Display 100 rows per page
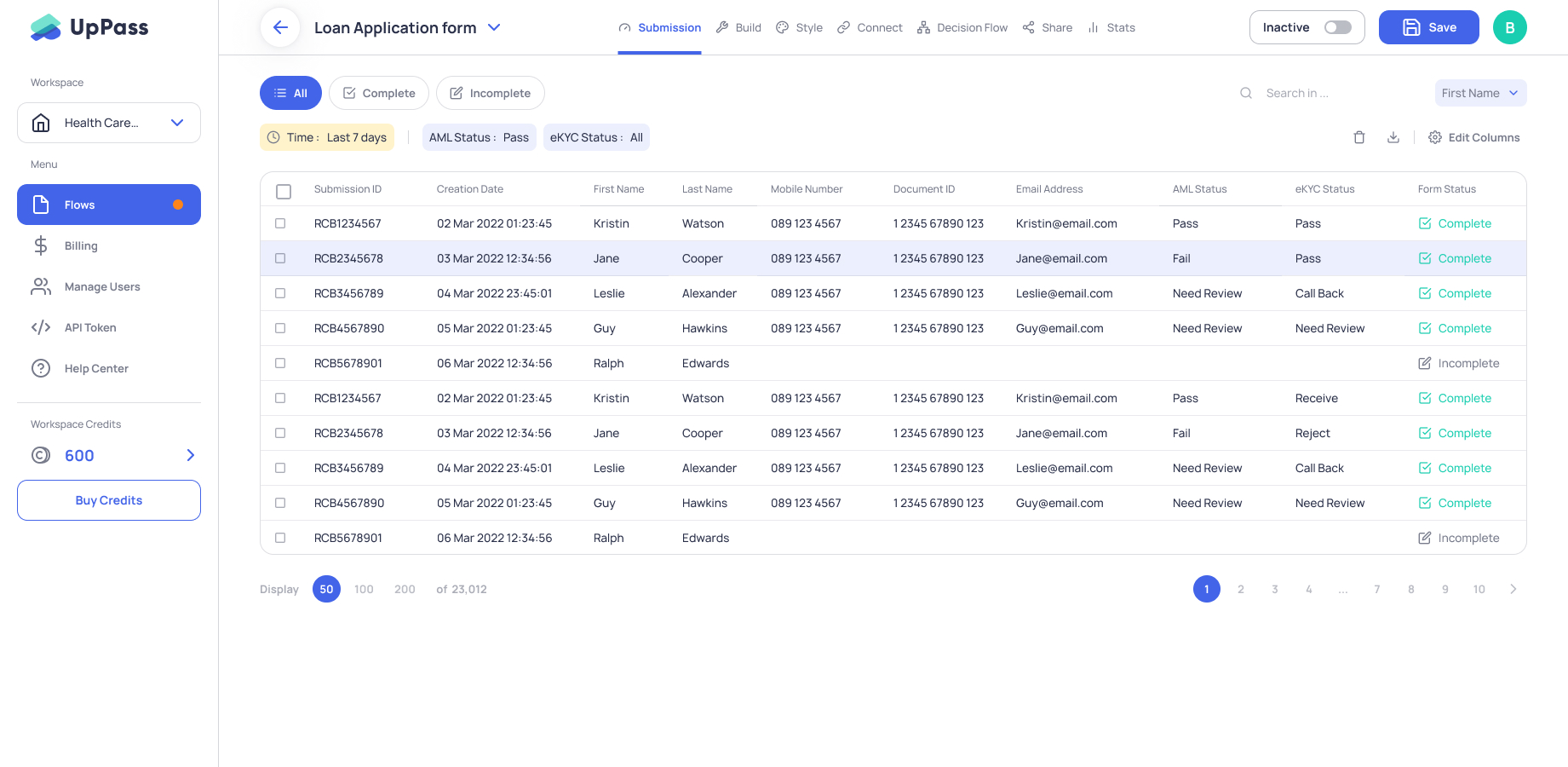Image resolution: width=1568 pixels, height=767 pixels. pyautogui.click(x=364, y=589)
